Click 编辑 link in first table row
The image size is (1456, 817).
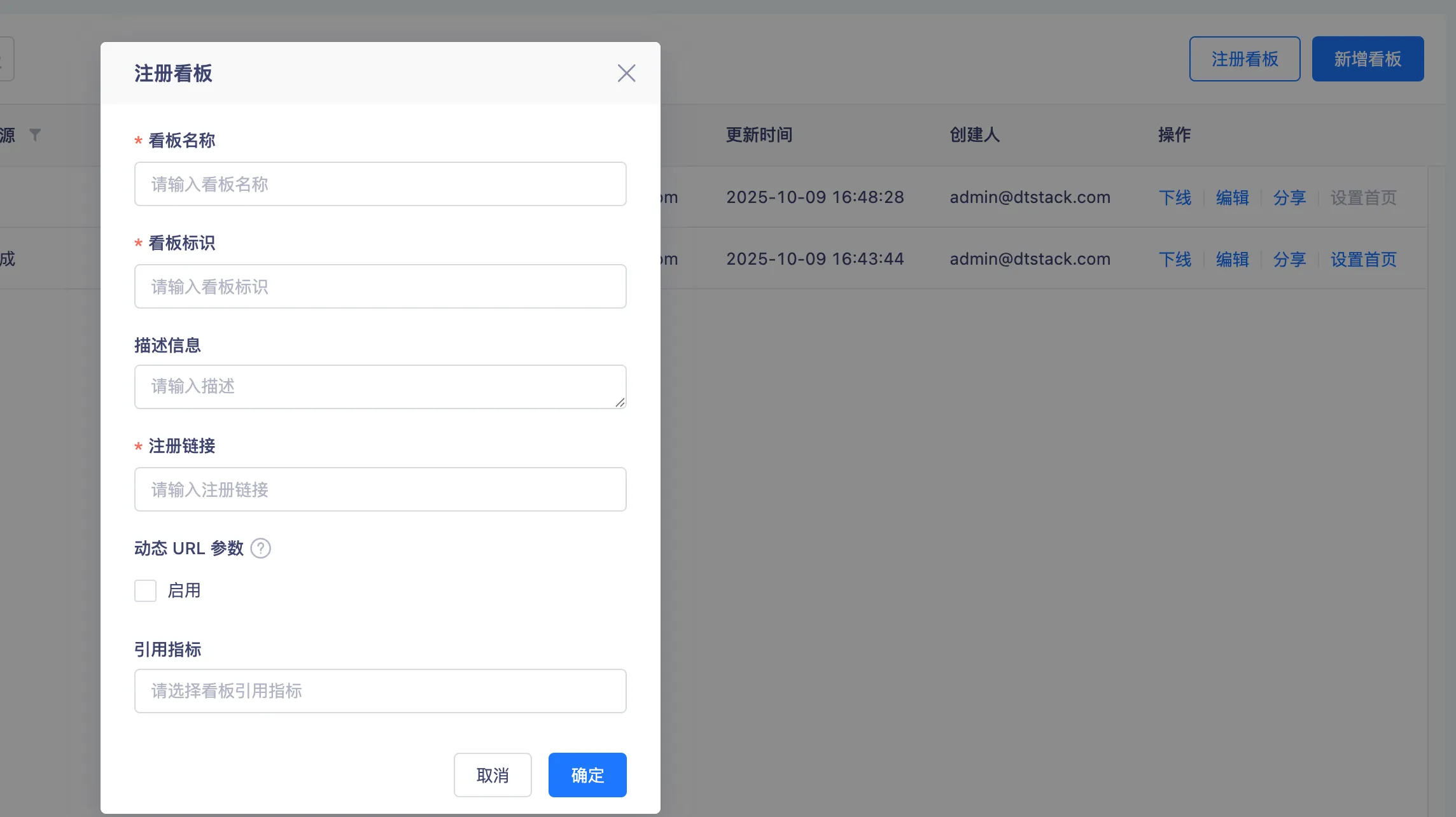click(x=1232, y=197)
